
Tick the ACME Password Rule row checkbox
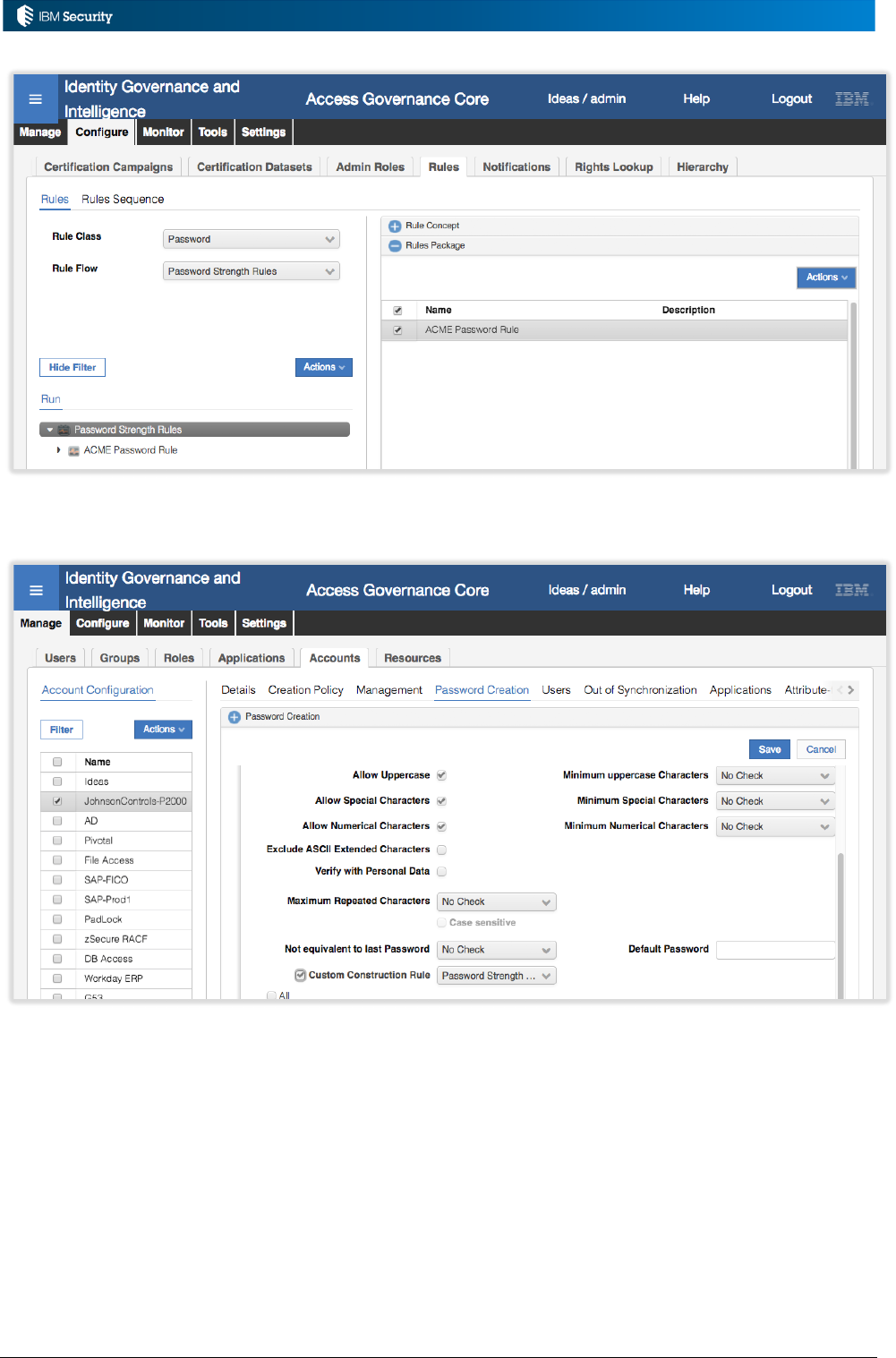(397, 330)
